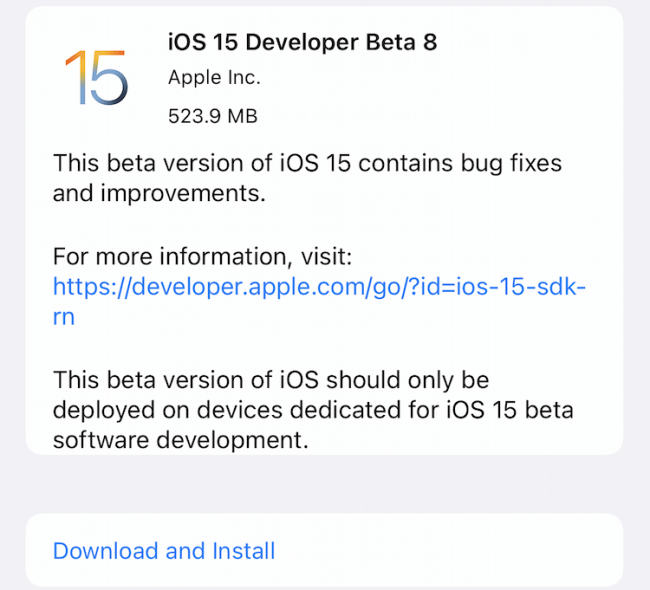This screenshot has width=650, height=590.
Task: Click the colorful number 5 in the logo
Action: click(x=110, y=79)
